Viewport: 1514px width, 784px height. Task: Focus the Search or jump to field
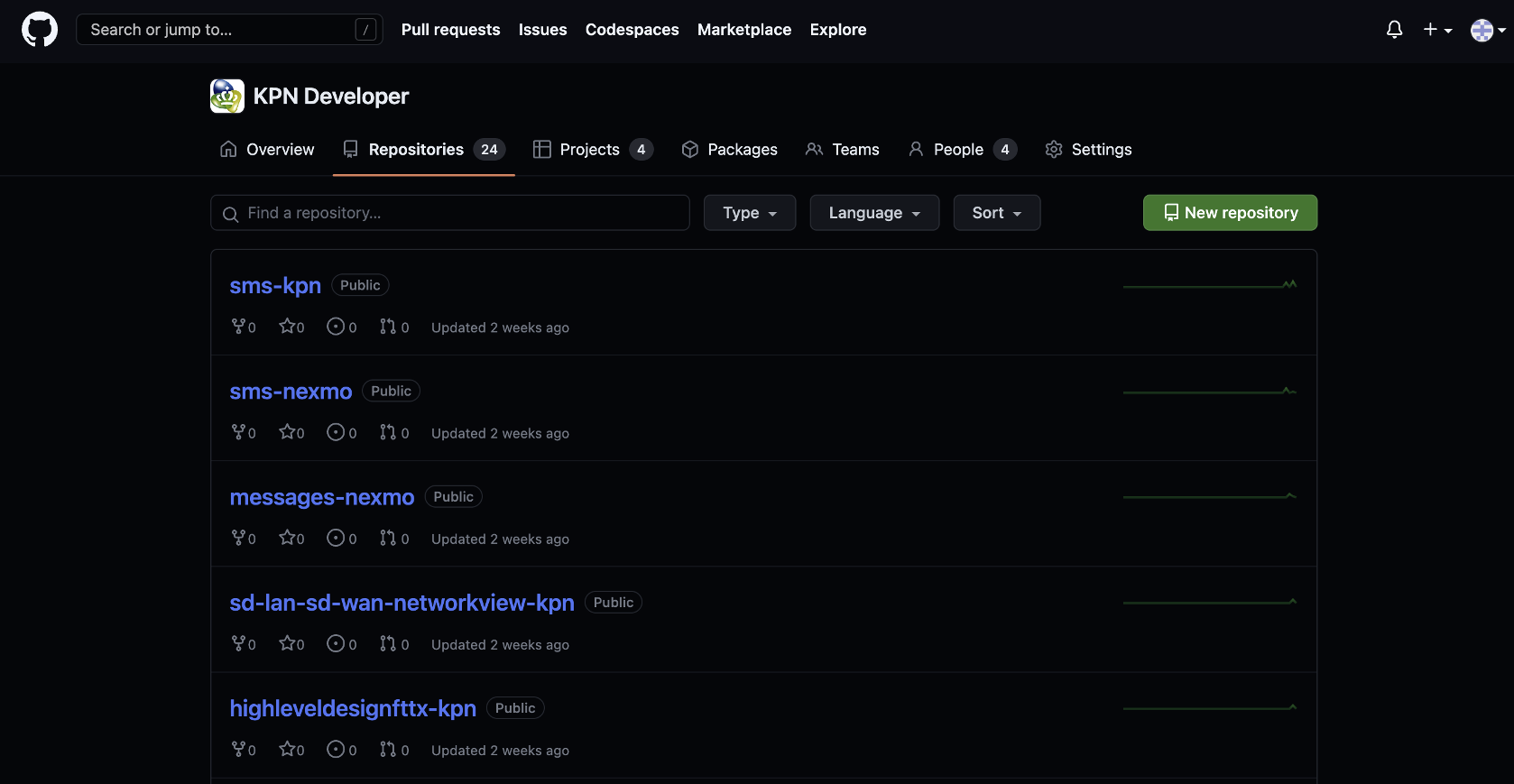coord(229,30)
